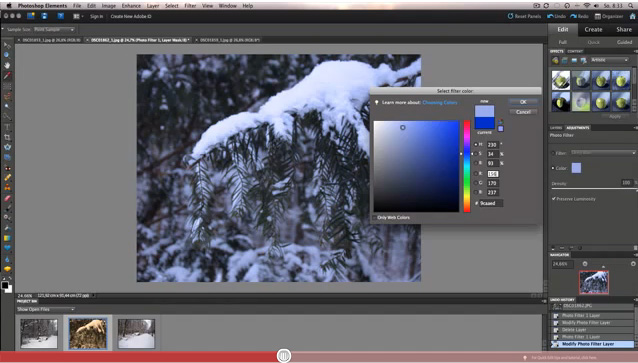Open the Layer menu

click(x=153, y=6)
